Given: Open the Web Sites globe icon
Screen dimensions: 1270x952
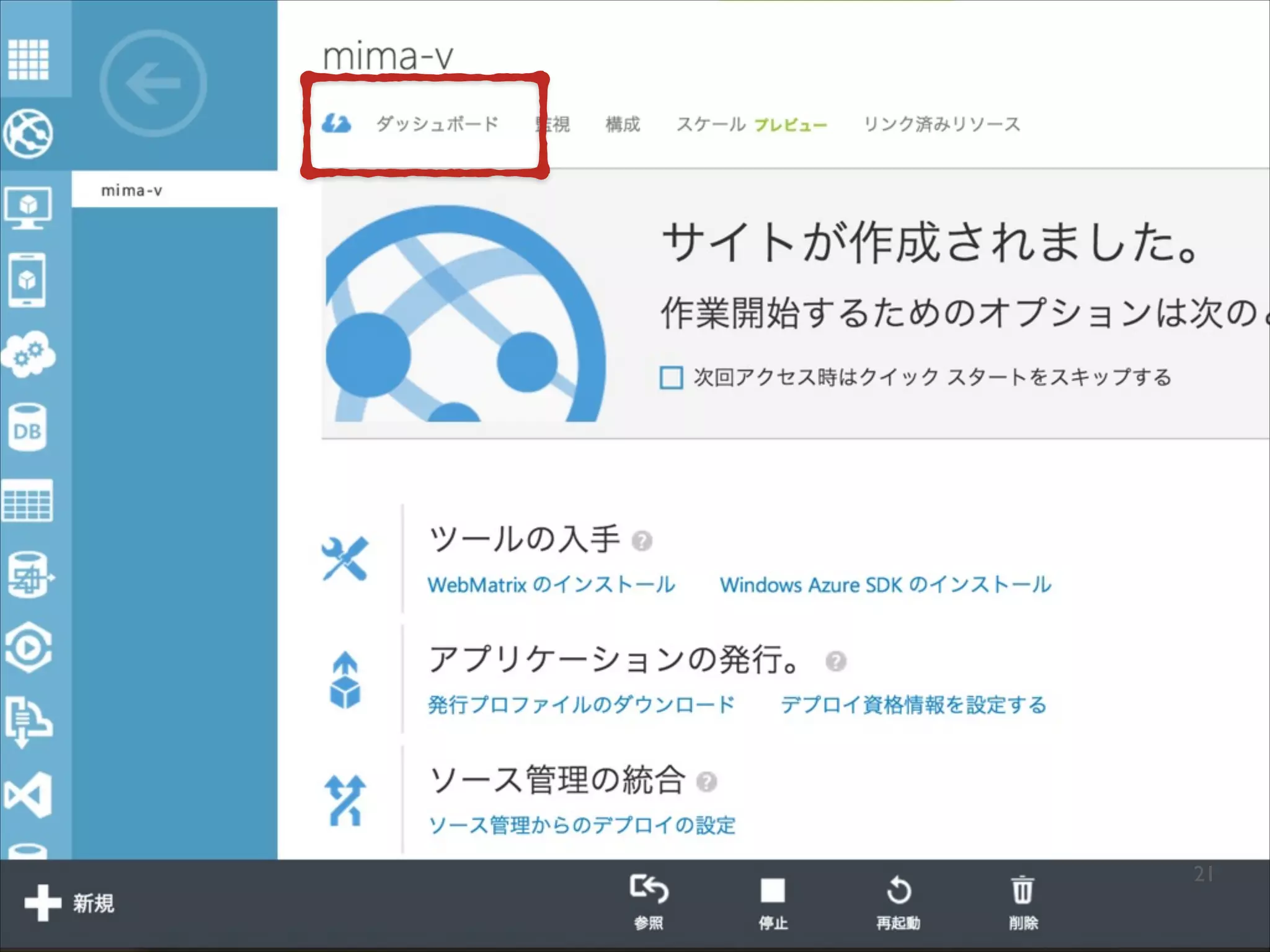Looking at the screenshot, I should tap(29, 133).
